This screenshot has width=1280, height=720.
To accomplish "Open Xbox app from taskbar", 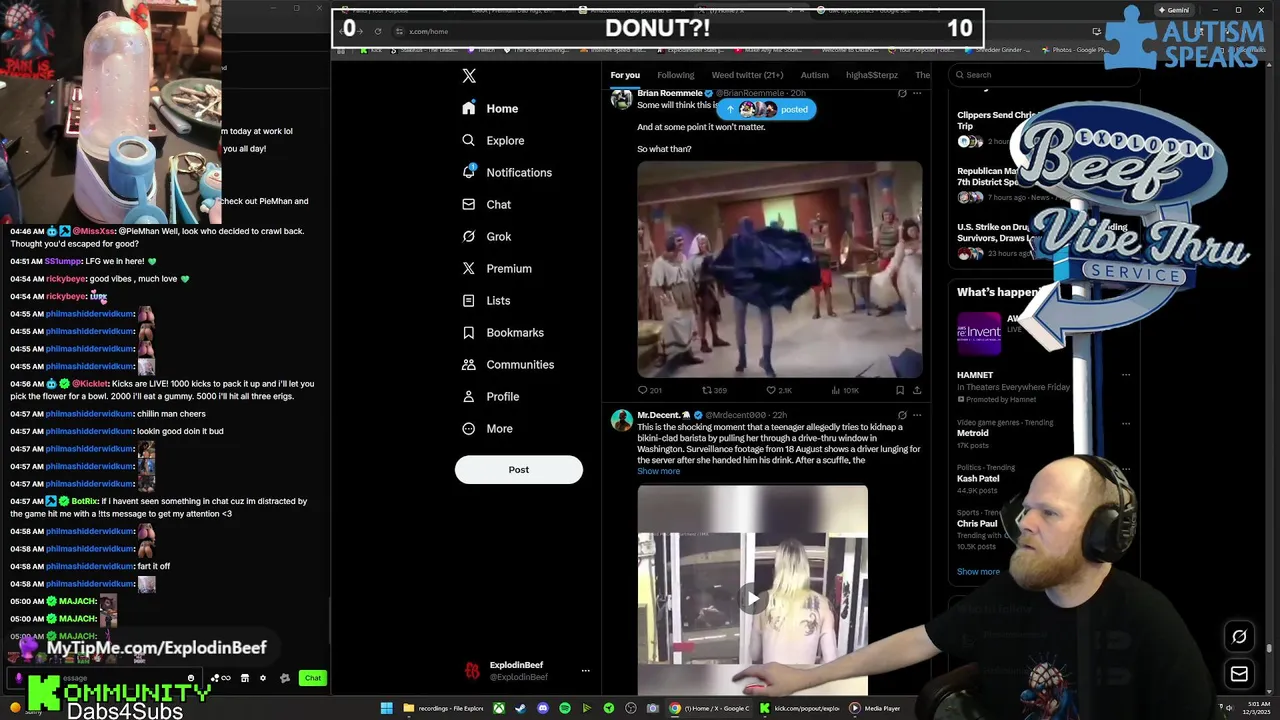I will (x=498, y=708).
